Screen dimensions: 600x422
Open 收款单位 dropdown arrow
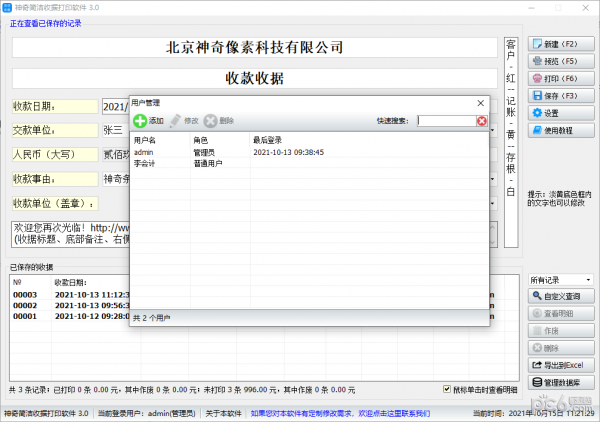(x=493, y=203)
